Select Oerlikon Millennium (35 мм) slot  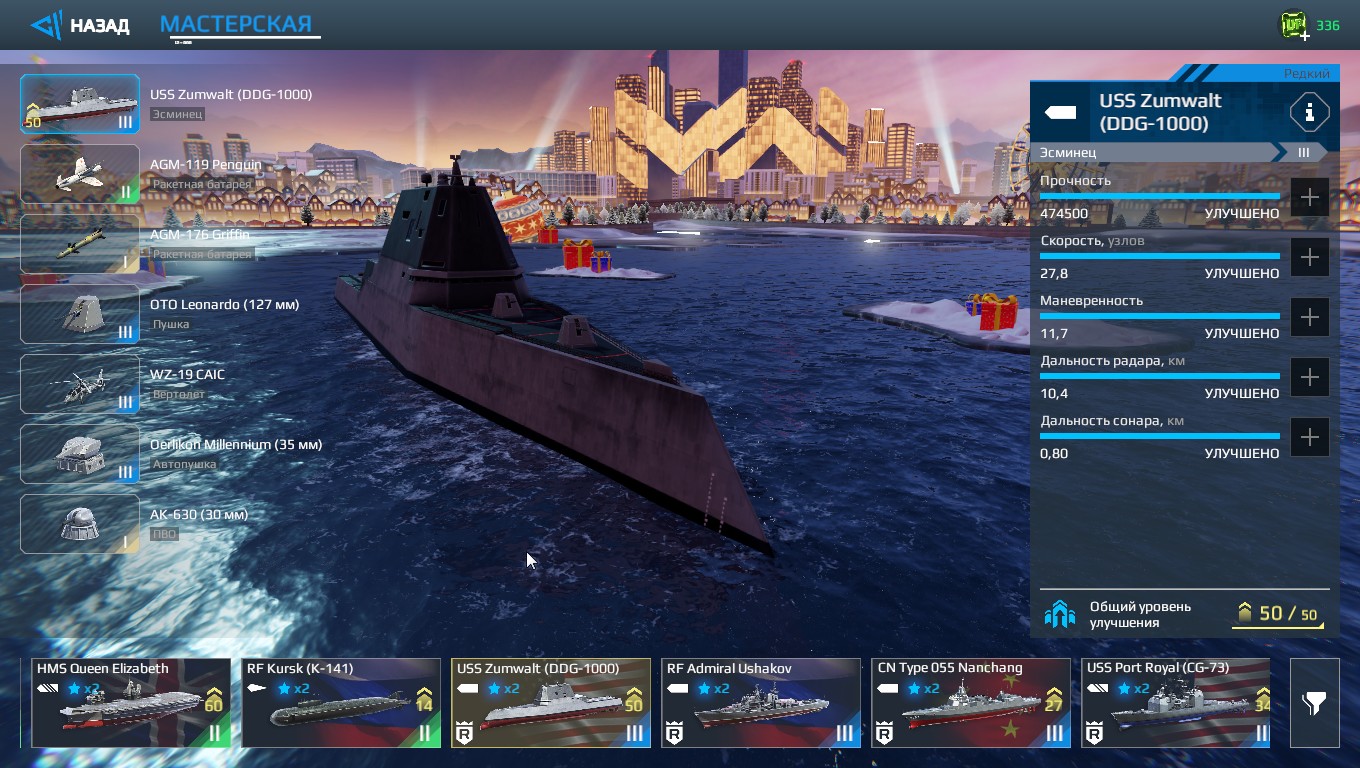[x=80, y=454]
